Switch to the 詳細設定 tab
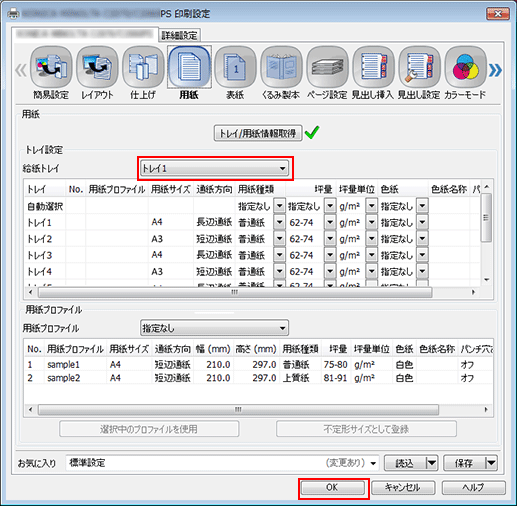517x506 pixels. coord(179,35)
